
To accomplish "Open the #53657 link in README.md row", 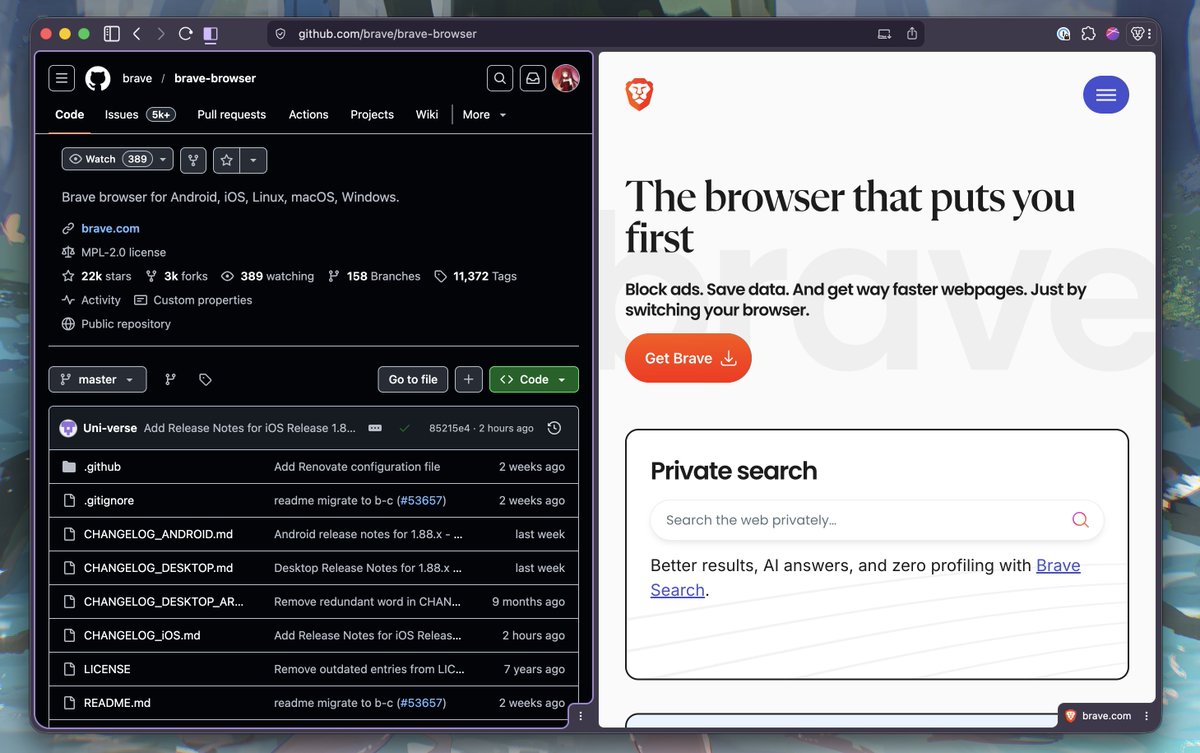I will point(421,703).
